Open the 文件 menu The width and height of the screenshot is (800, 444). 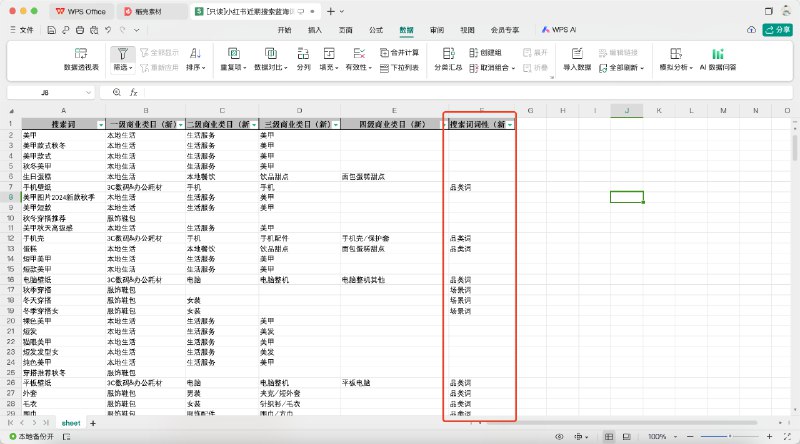[x=21, y=30]
